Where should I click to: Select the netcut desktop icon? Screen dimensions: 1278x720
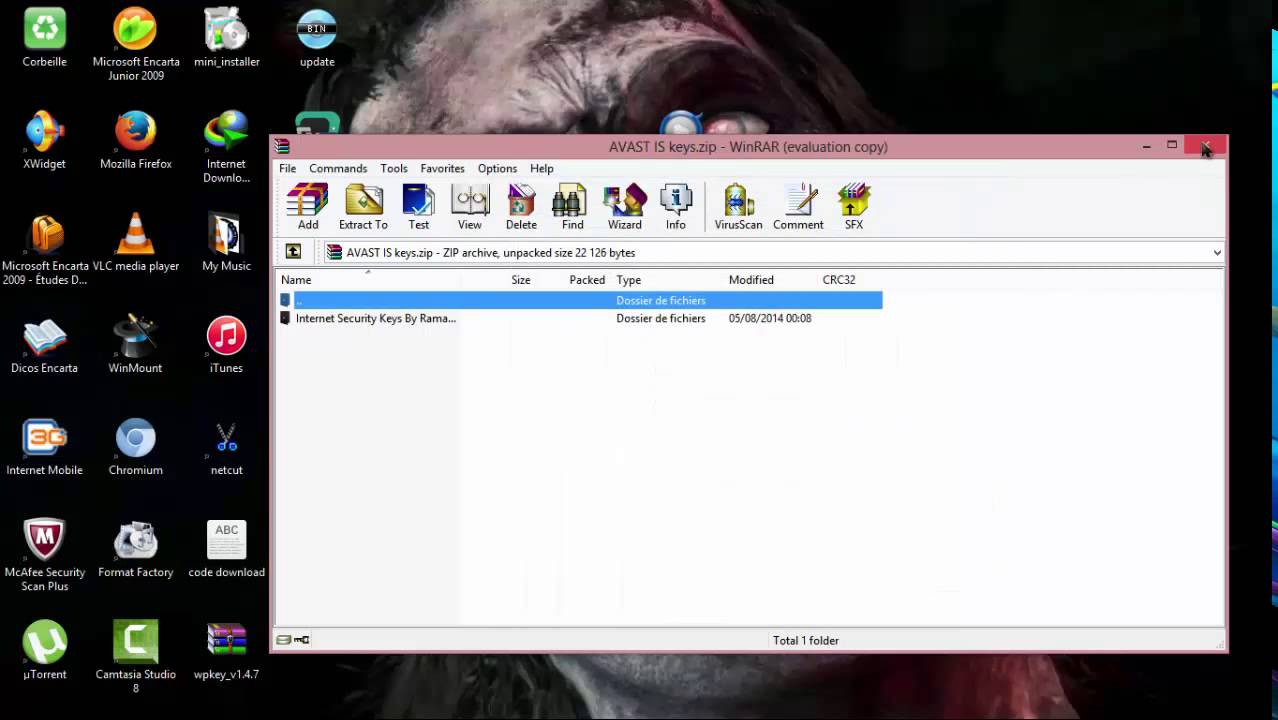pyautogui.click(x=227, y=448)
